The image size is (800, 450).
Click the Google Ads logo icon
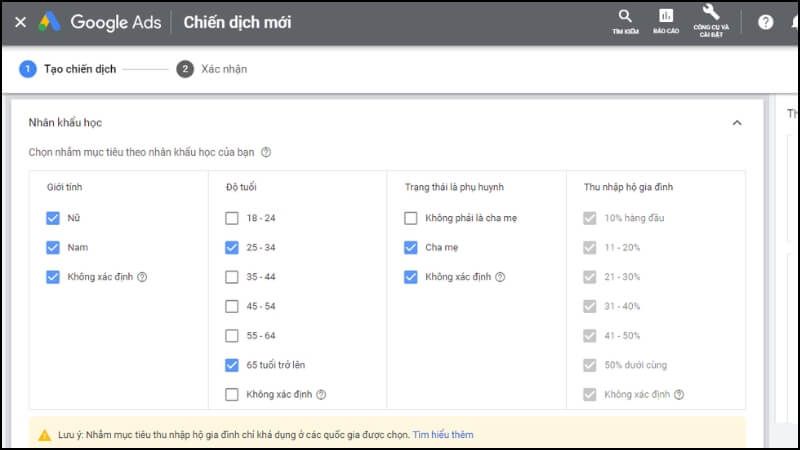pyautogui.click(x=50, y=22)
